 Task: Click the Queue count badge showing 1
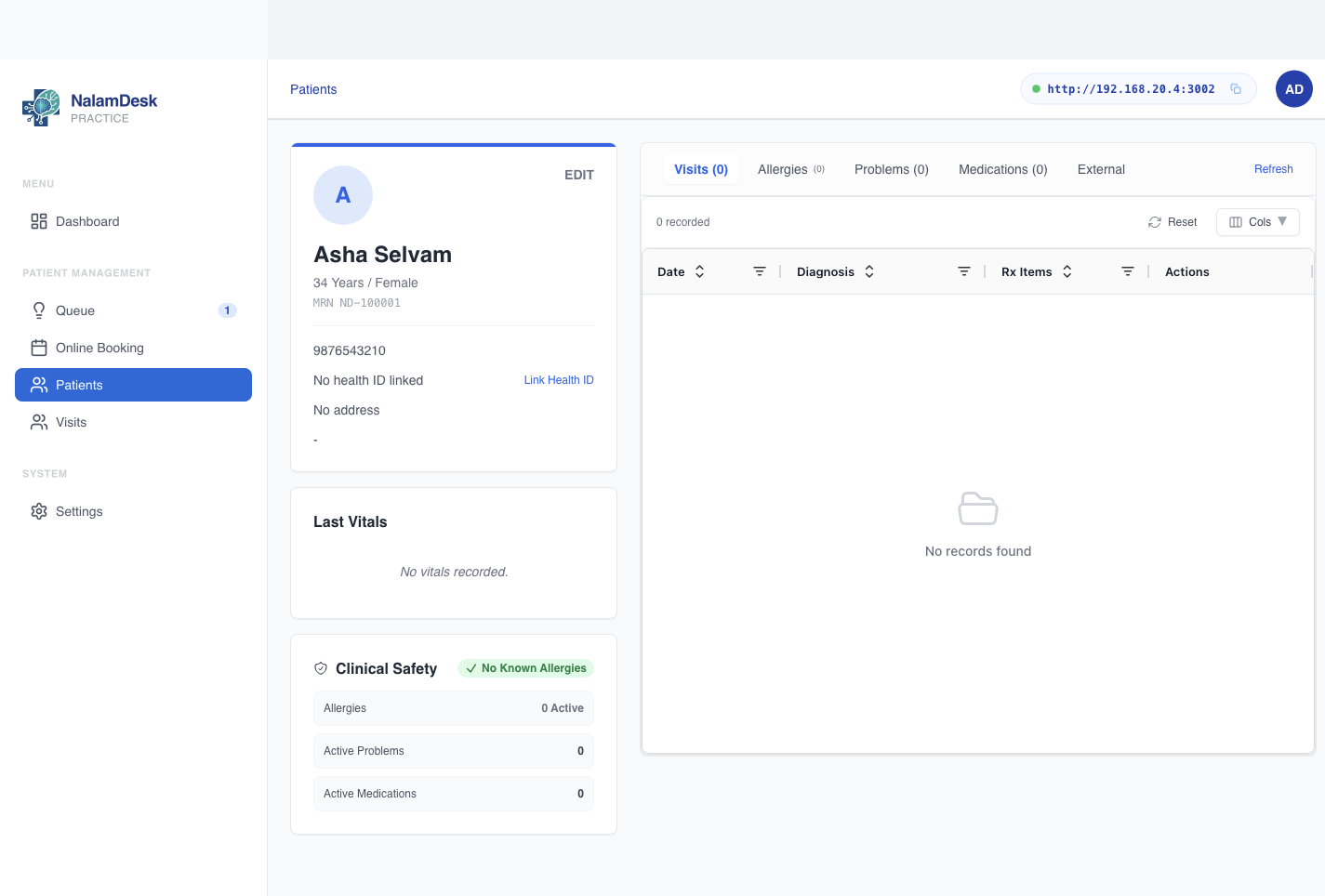coord(227,310)
